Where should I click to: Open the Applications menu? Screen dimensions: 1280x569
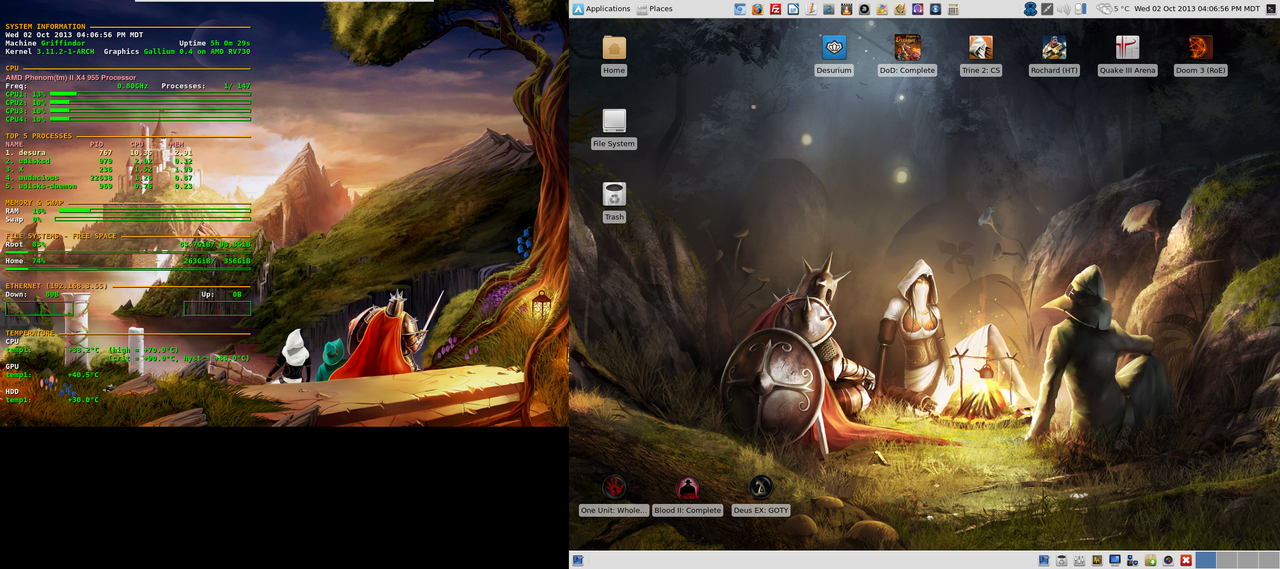(x=601, y=9)
